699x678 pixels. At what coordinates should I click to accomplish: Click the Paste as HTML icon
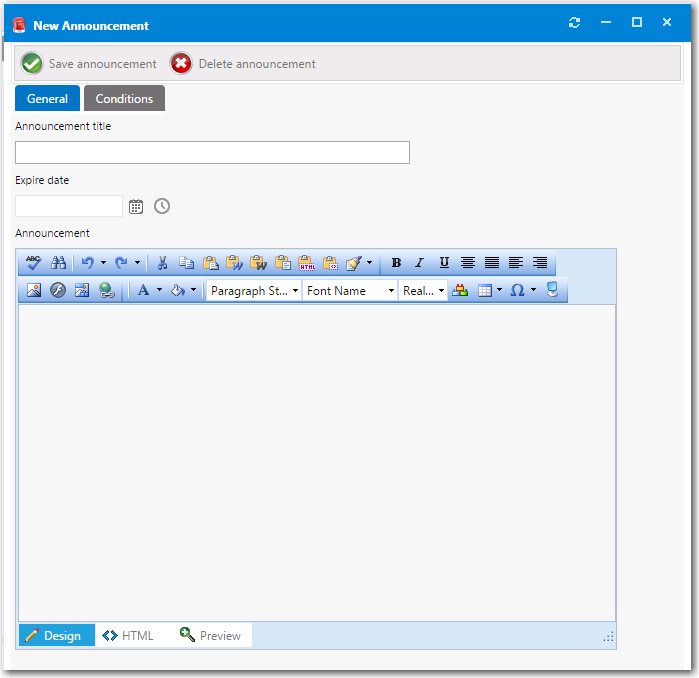(x=307, y=263)
